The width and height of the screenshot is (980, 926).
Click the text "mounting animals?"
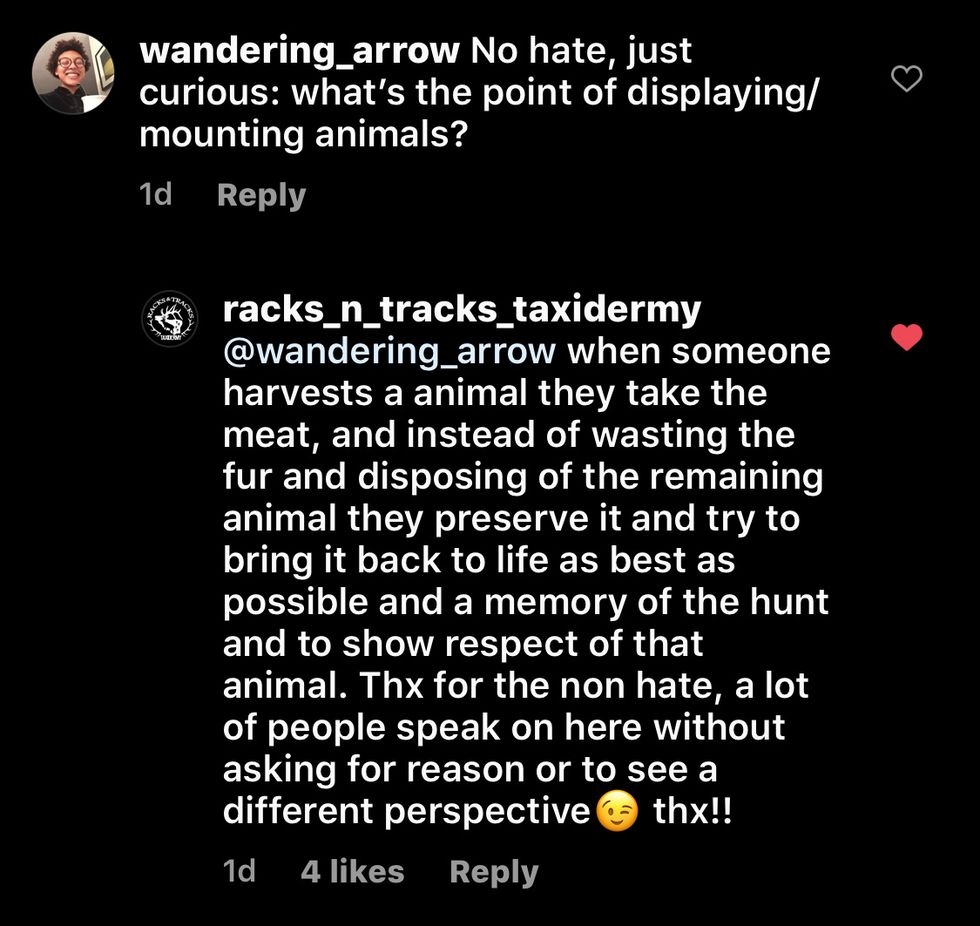pyautogui.click(x=303, y=135)
